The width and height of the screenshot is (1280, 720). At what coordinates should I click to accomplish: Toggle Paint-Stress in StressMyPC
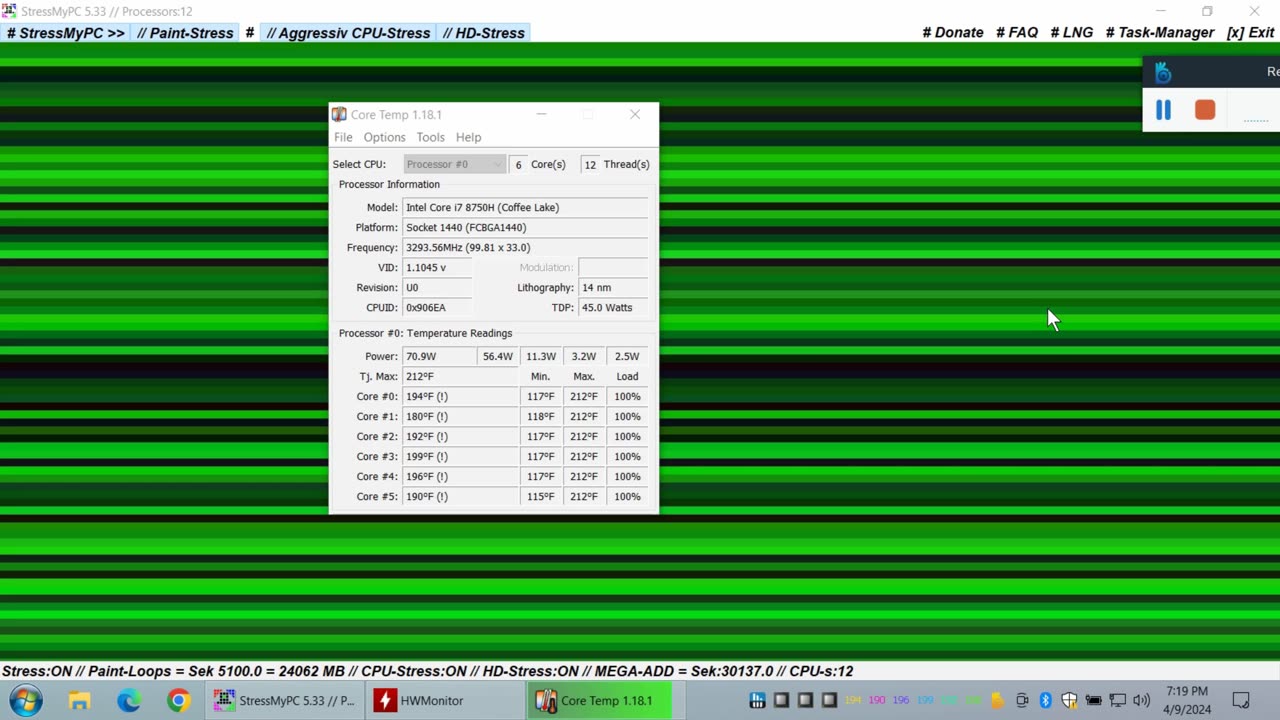pos(185,33)
